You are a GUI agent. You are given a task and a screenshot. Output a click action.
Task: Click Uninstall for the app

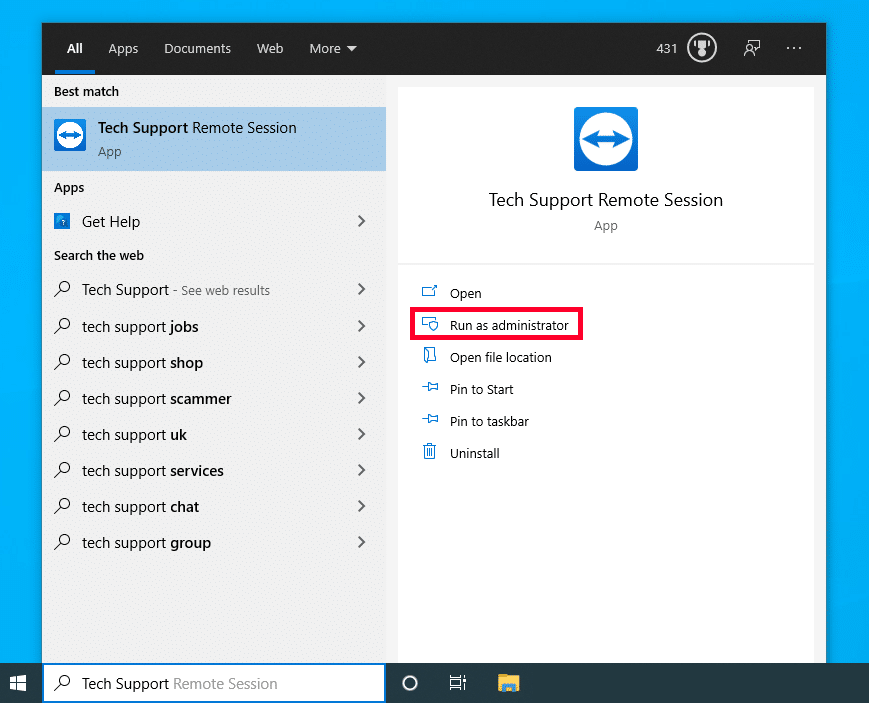tap(474, 453)
